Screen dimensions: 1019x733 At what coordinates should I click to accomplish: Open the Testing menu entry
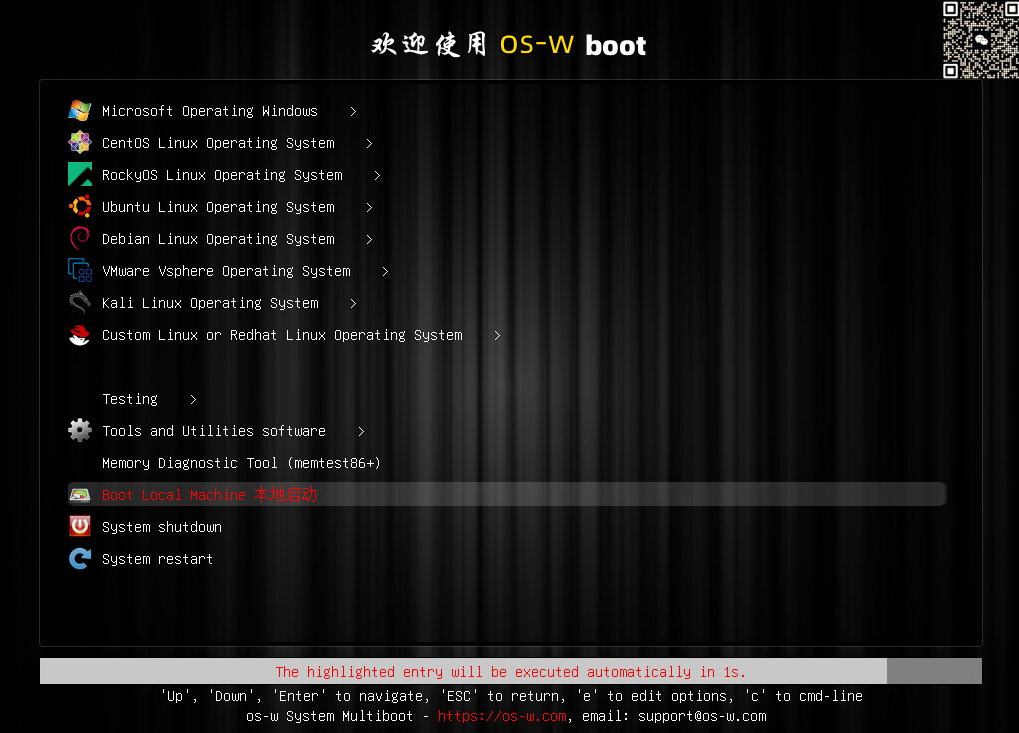(130, 399)
